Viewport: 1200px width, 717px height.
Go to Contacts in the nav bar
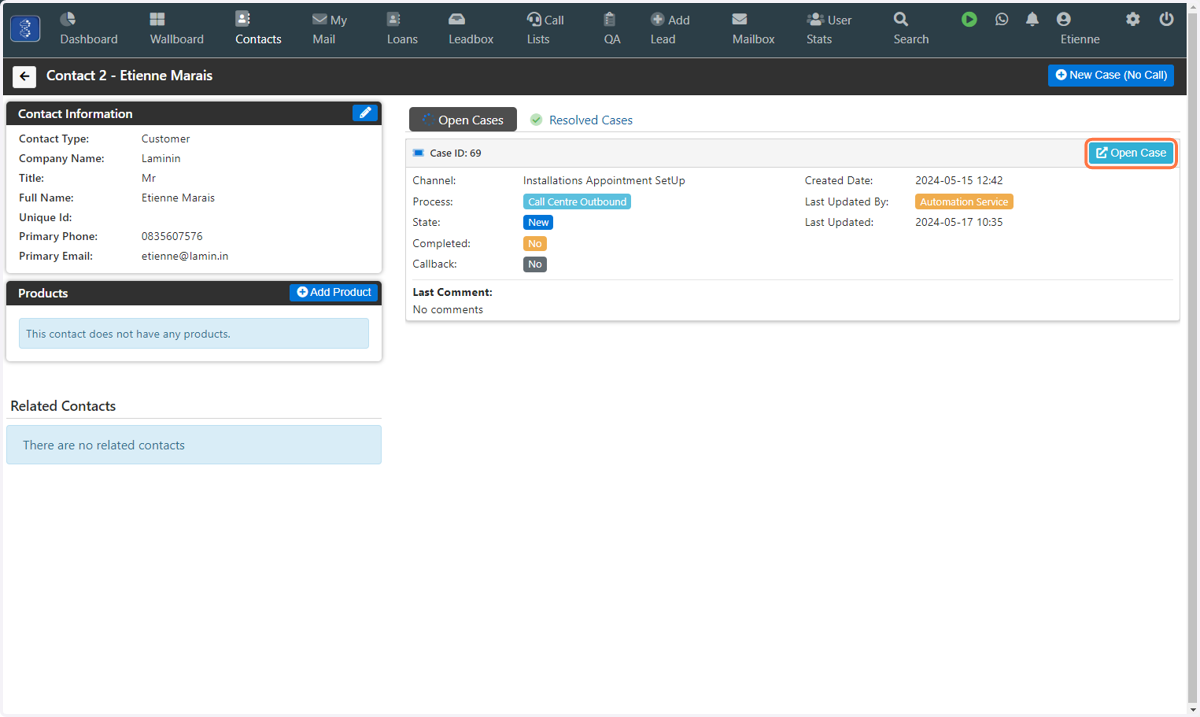(258, 29)
